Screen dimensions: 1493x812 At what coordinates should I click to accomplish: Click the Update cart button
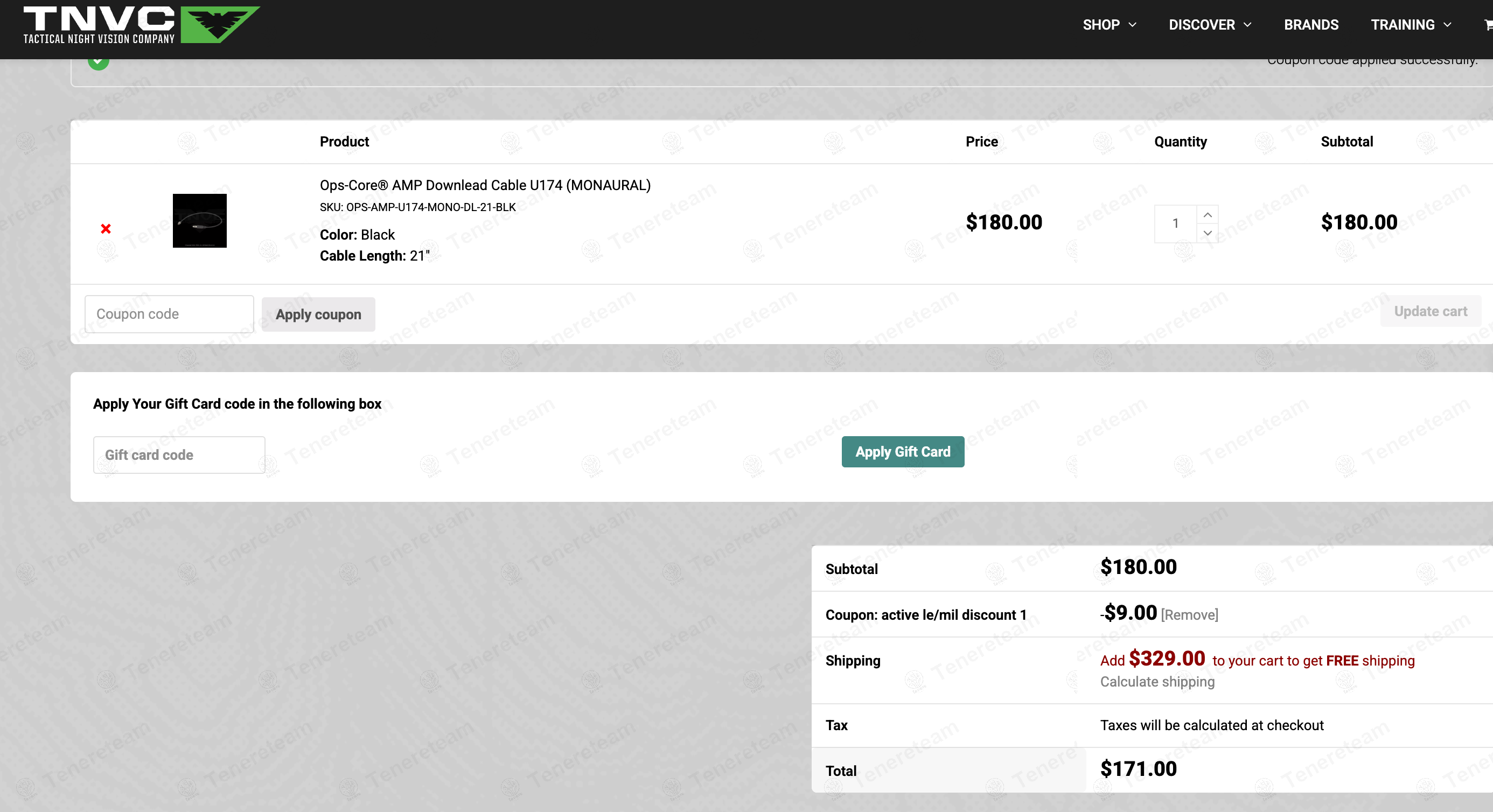point(1430,311)
